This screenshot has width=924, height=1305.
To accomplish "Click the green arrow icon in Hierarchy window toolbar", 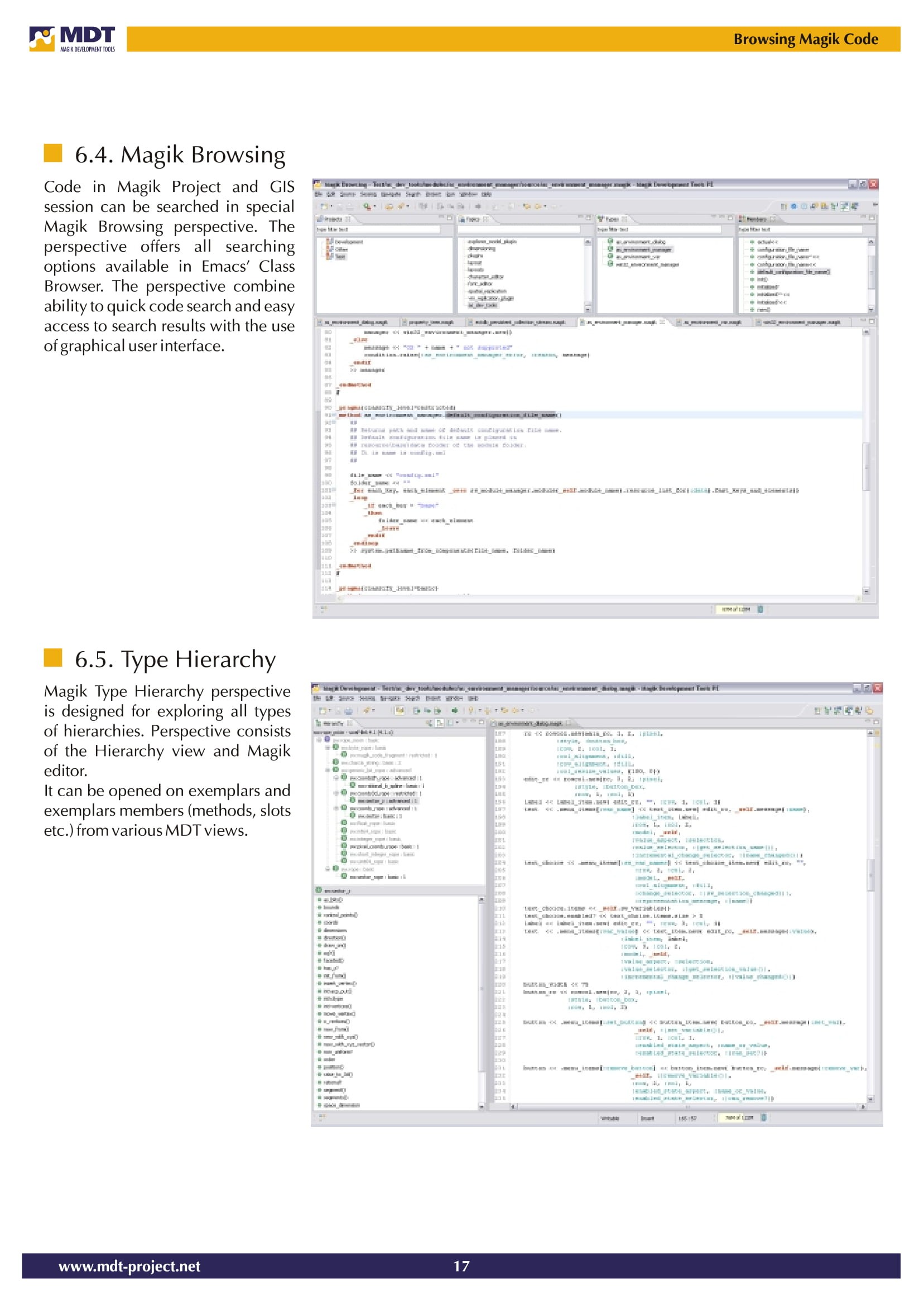I will 455,710.
